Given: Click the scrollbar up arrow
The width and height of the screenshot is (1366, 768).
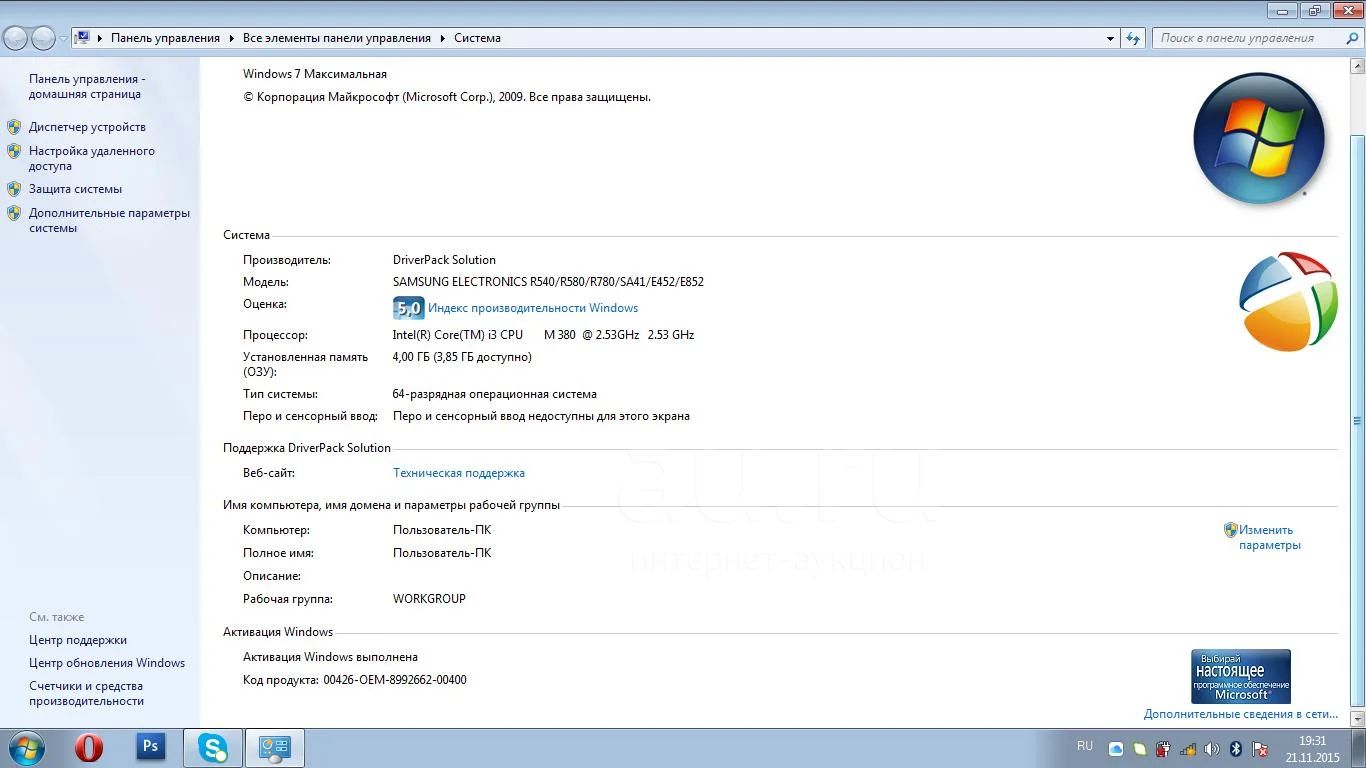Looking at the screenshot, I should click(1357, 66).
